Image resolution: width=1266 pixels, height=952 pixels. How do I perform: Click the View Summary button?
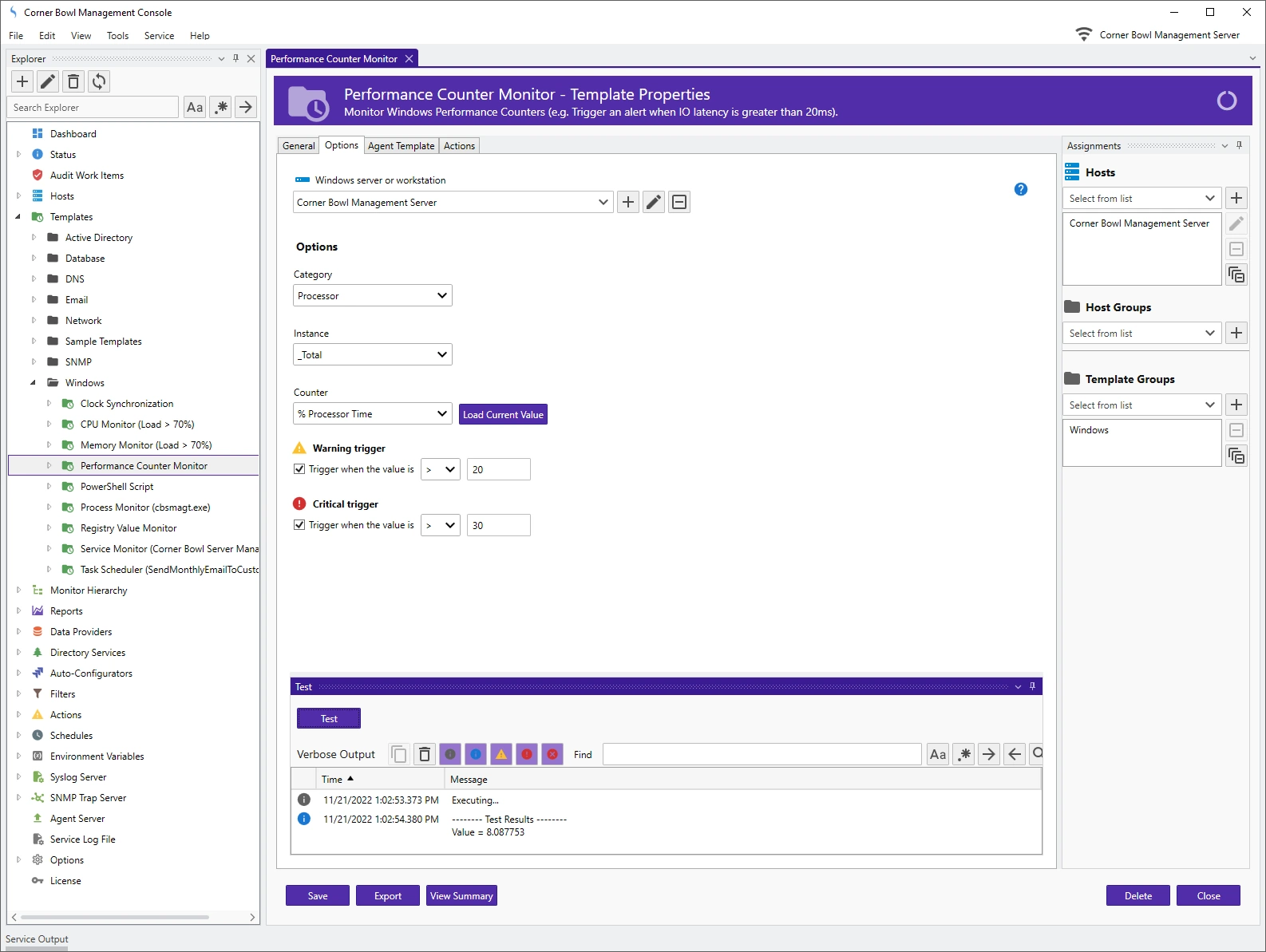pos(461,896)
